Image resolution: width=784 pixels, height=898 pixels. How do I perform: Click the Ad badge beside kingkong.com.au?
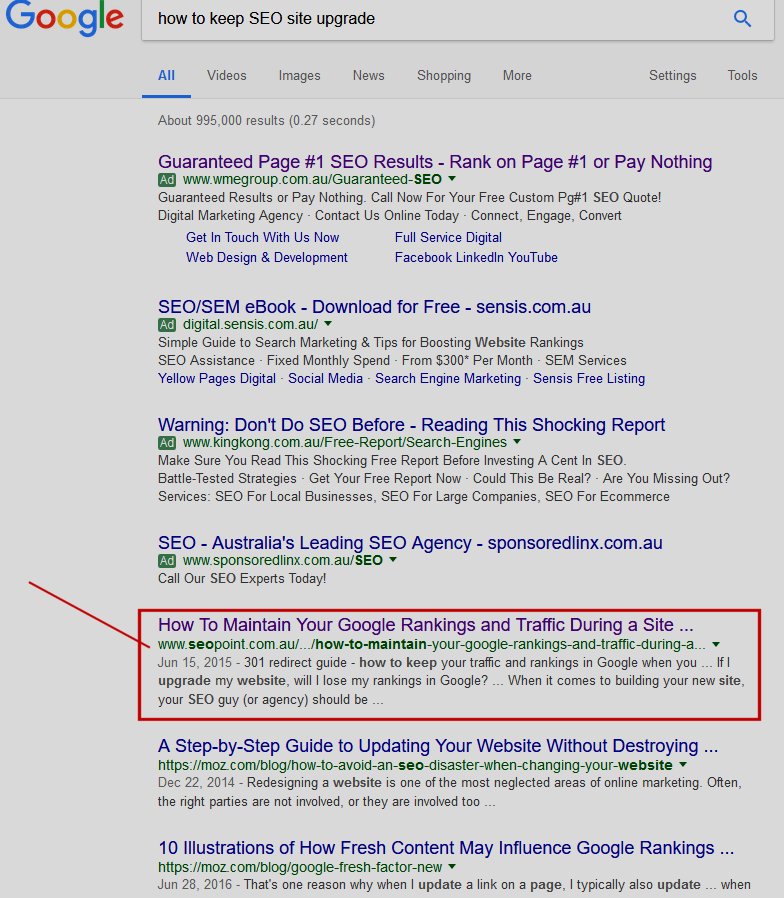[167, 443]
